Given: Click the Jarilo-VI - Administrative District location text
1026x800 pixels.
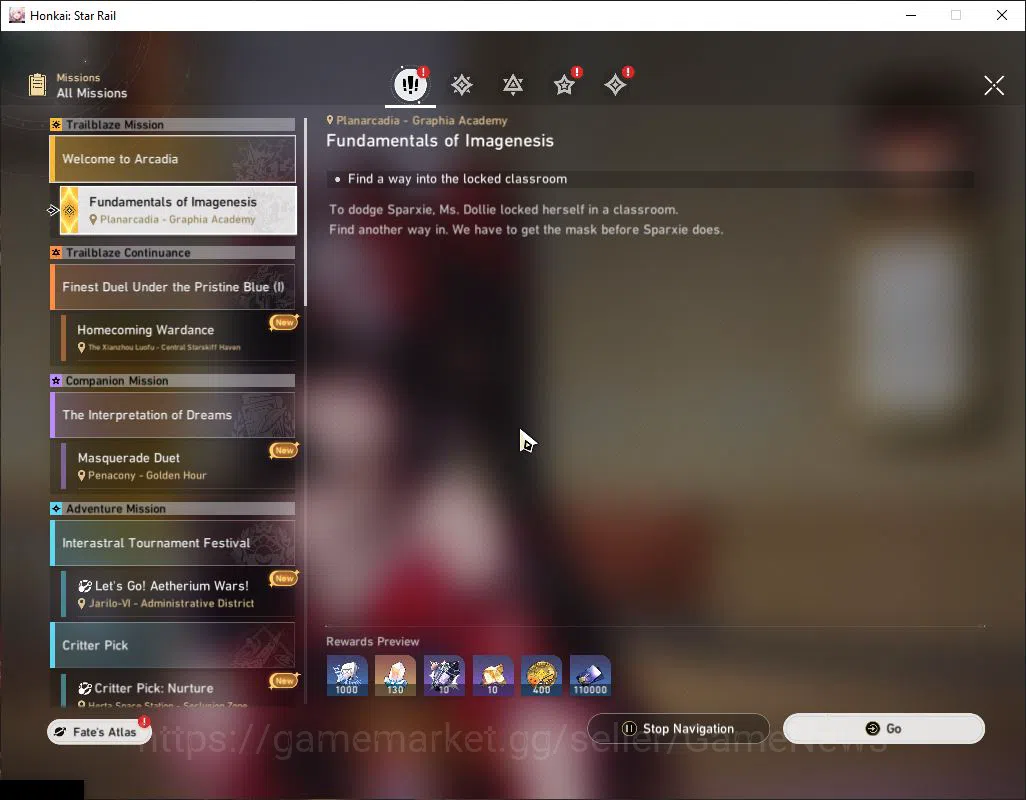Looking at the screenshot, I should click(171, 603).
